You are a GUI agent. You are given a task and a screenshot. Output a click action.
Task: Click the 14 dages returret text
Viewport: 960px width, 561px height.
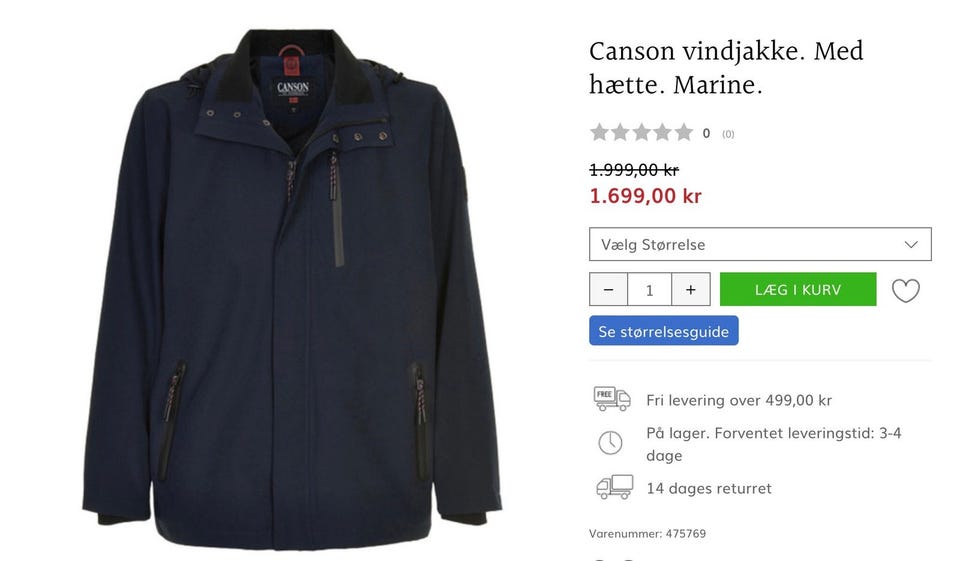[709, 489]
